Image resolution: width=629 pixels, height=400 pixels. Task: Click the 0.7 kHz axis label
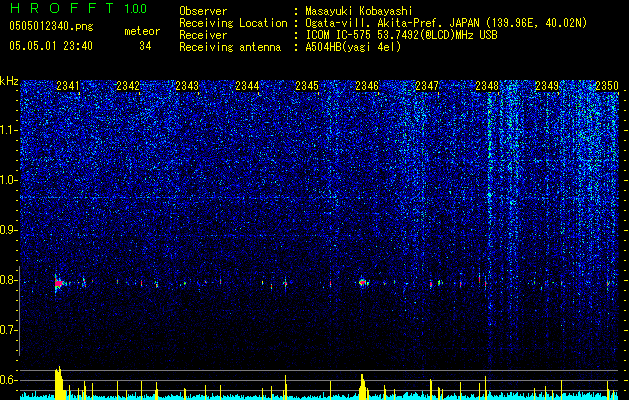9,330
